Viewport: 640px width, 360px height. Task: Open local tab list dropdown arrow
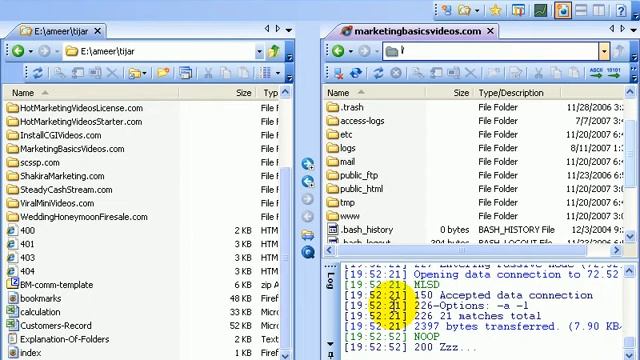(x=289, y=30)
